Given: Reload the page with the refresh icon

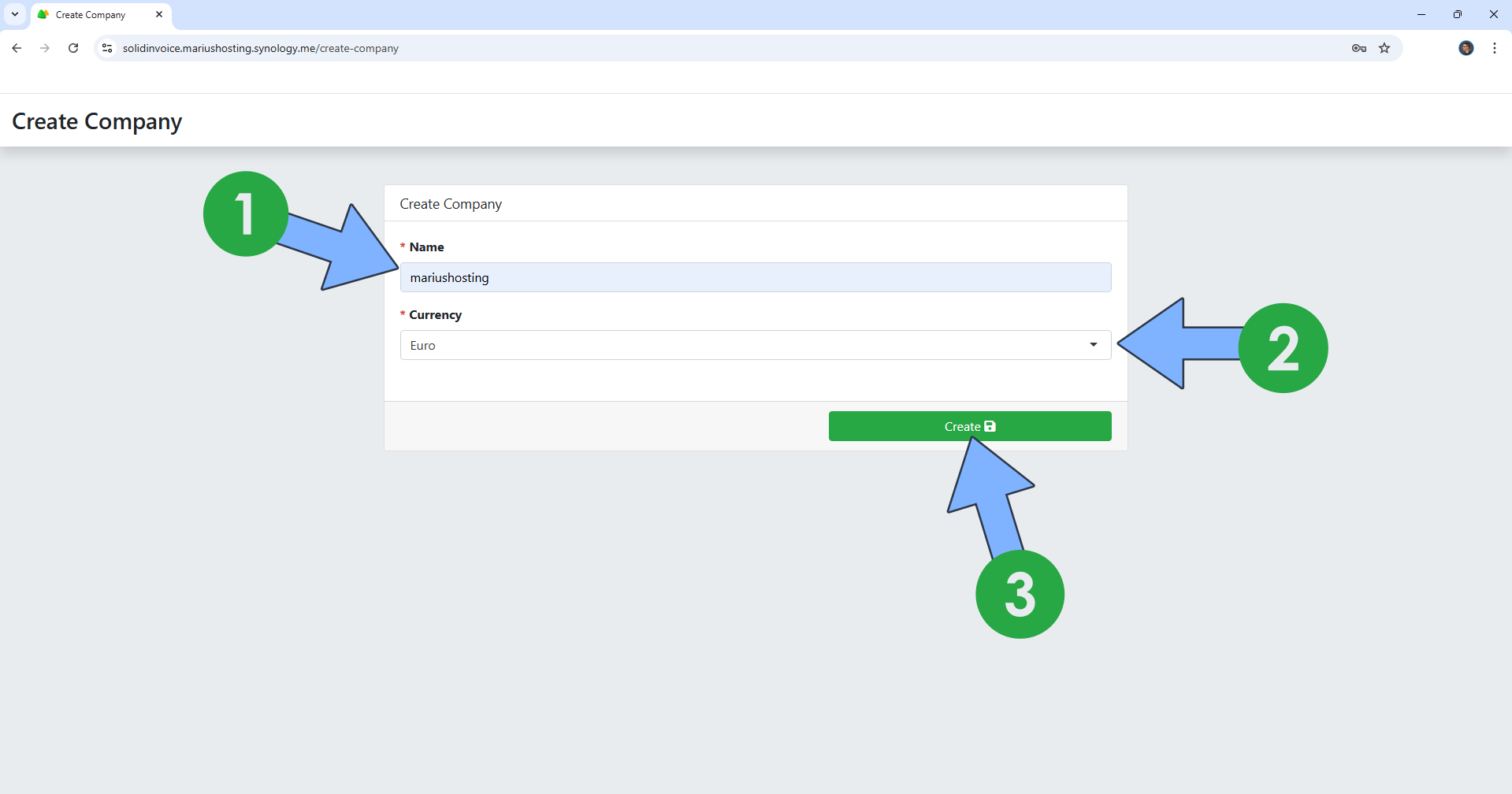Looking at the screenshot, I should pos(73,48).
